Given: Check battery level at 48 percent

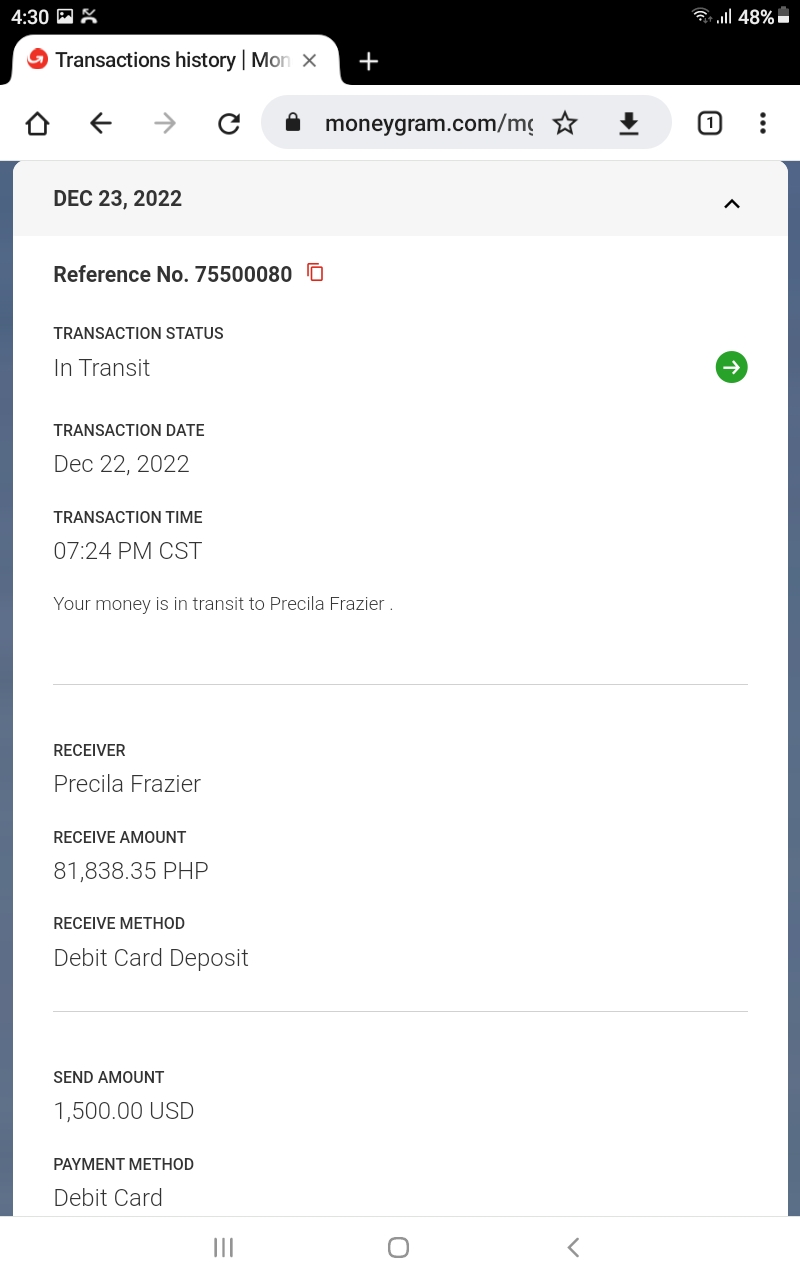Looking at the screenshot, I should coord(756,16).
